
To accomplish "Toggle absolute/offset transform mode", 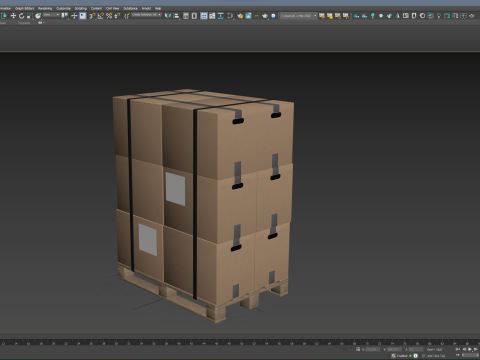I will (358, 349).
